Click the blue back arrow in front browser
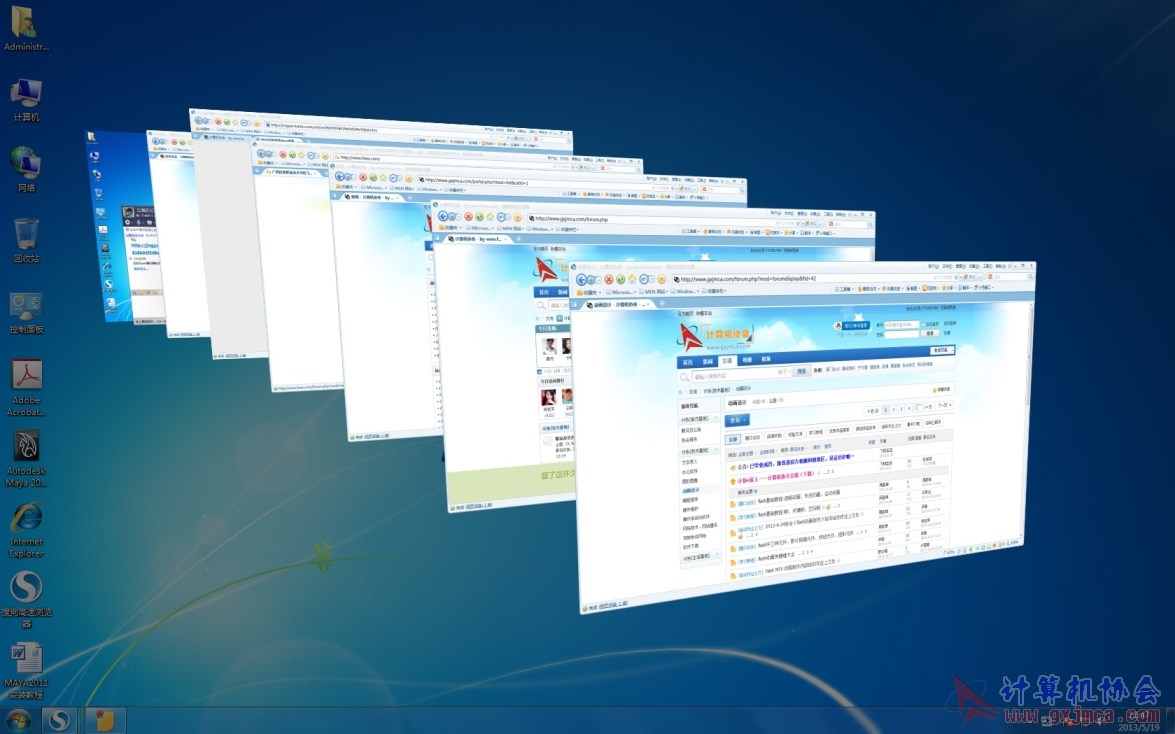Viewport: 1175px width, 734px height. tap(582, 280)
